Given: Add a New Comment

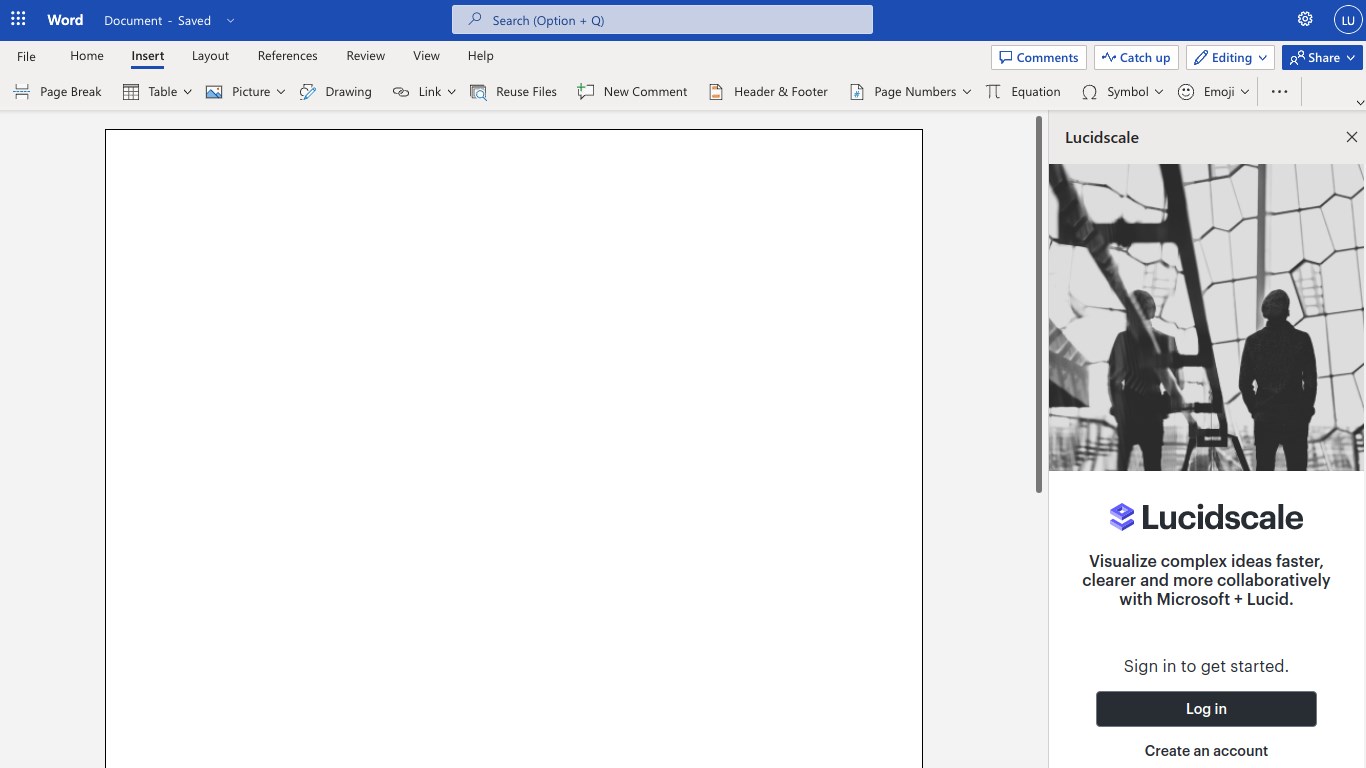Looking at the screenshot, I should 633,92.
